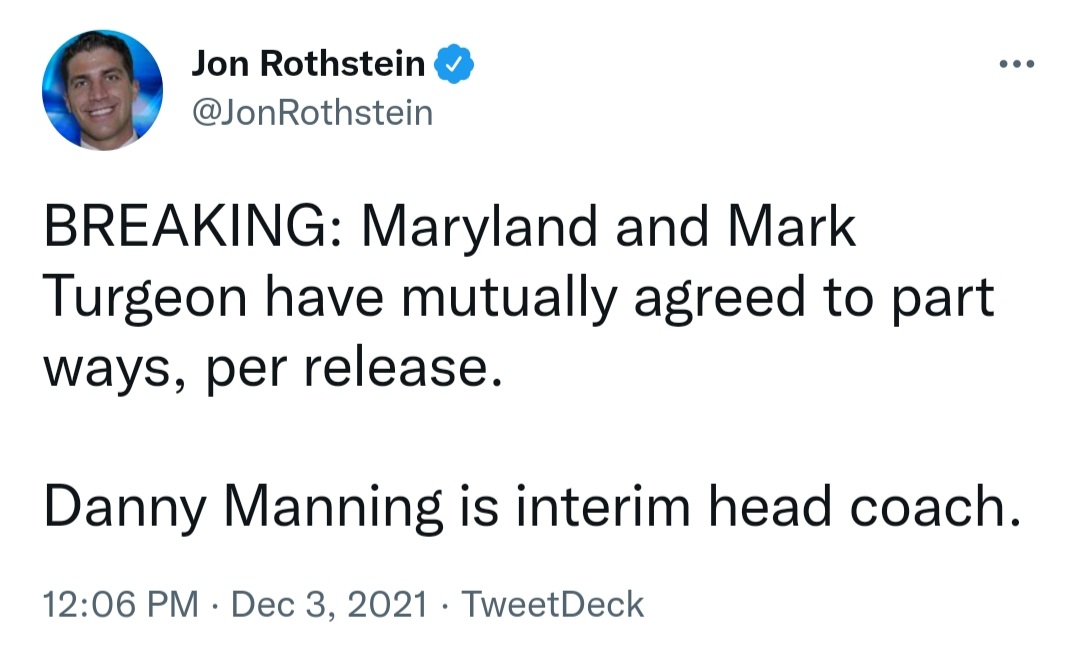Open Jon Rothstein's profile avatar
This screenshot has width=1080, height=664.
[x=102, y=90]
